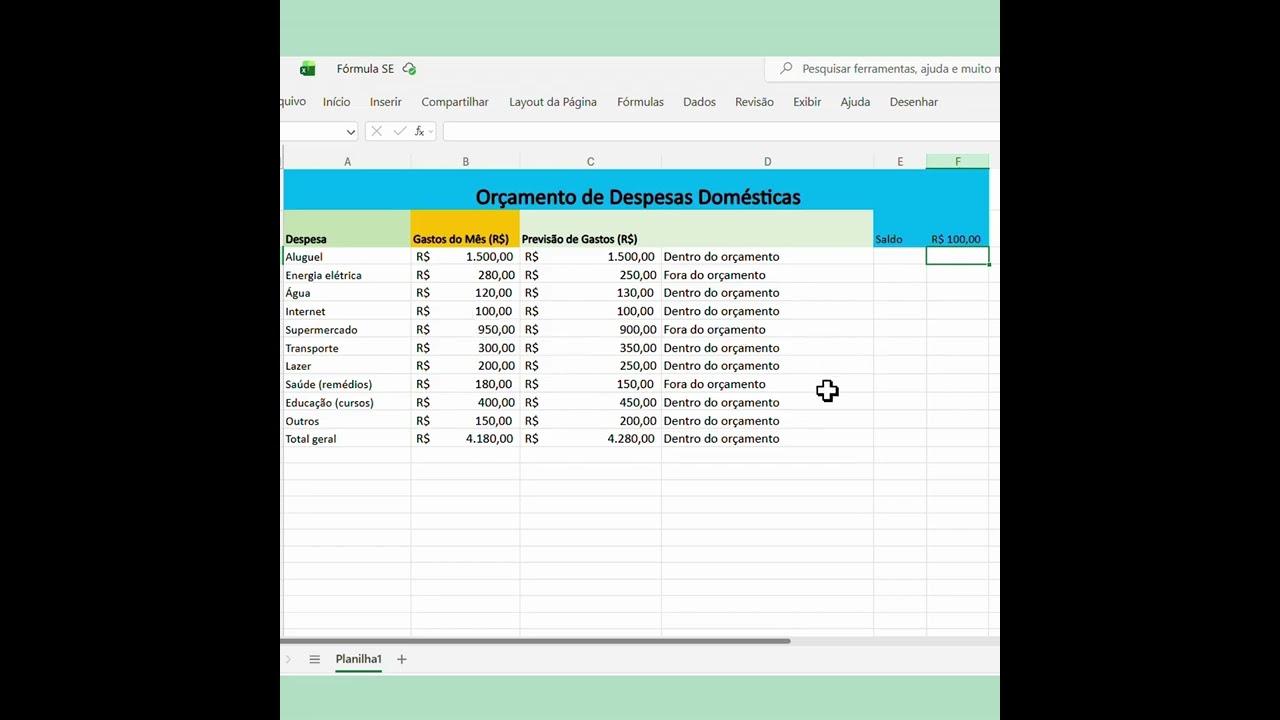
Task: Select the Total geral cell
Action: [x=347, y=439]
